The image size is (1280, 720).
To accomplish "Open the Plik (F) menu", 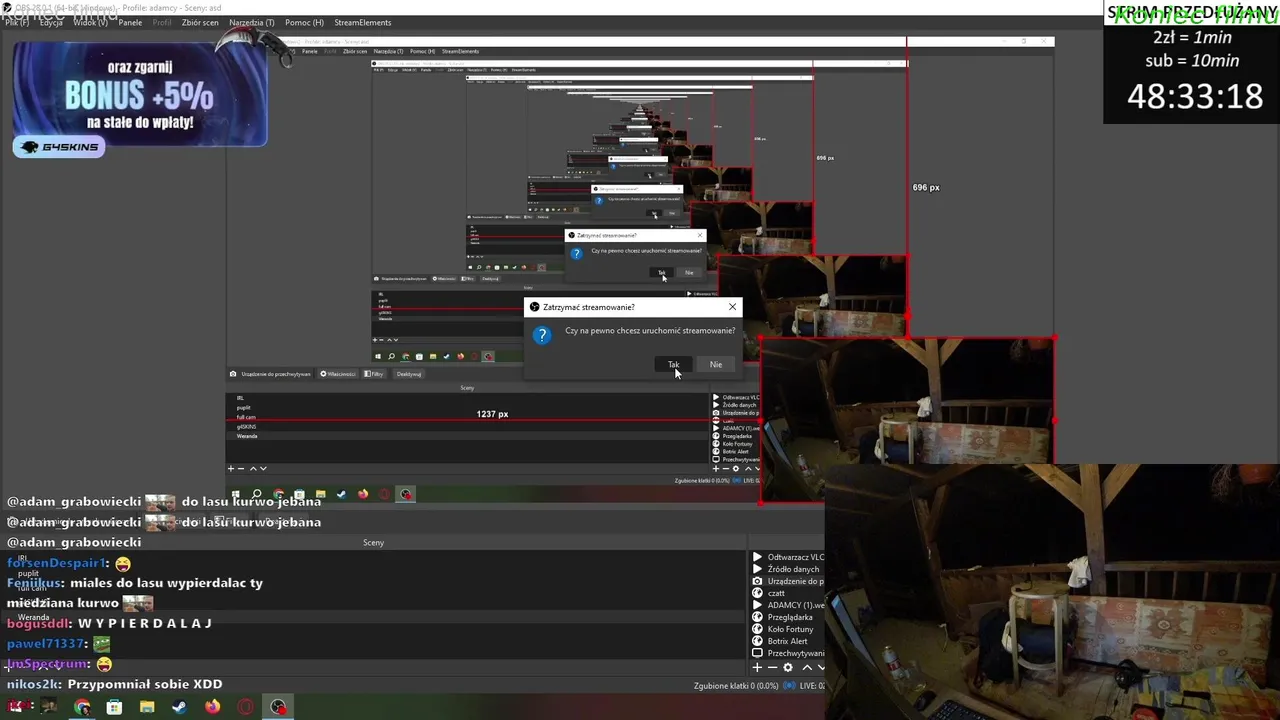I will pyautogui.click(x=16, y=22).
